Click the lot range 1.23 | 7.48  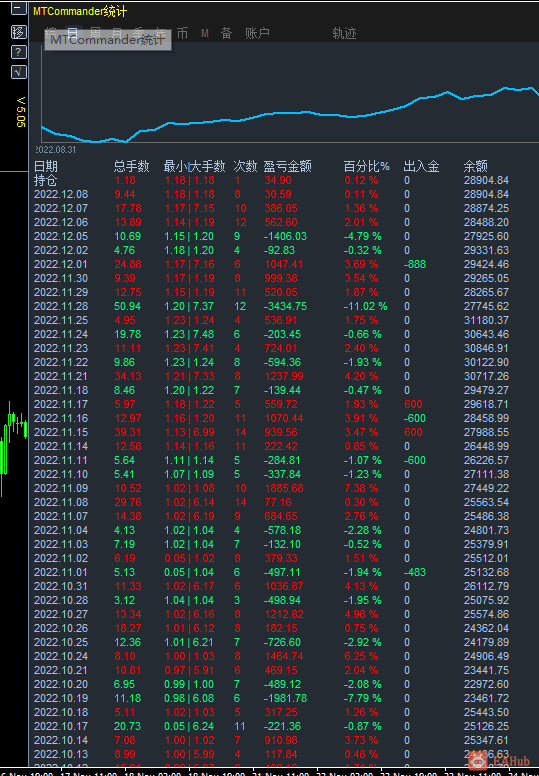tap(189, 334)
